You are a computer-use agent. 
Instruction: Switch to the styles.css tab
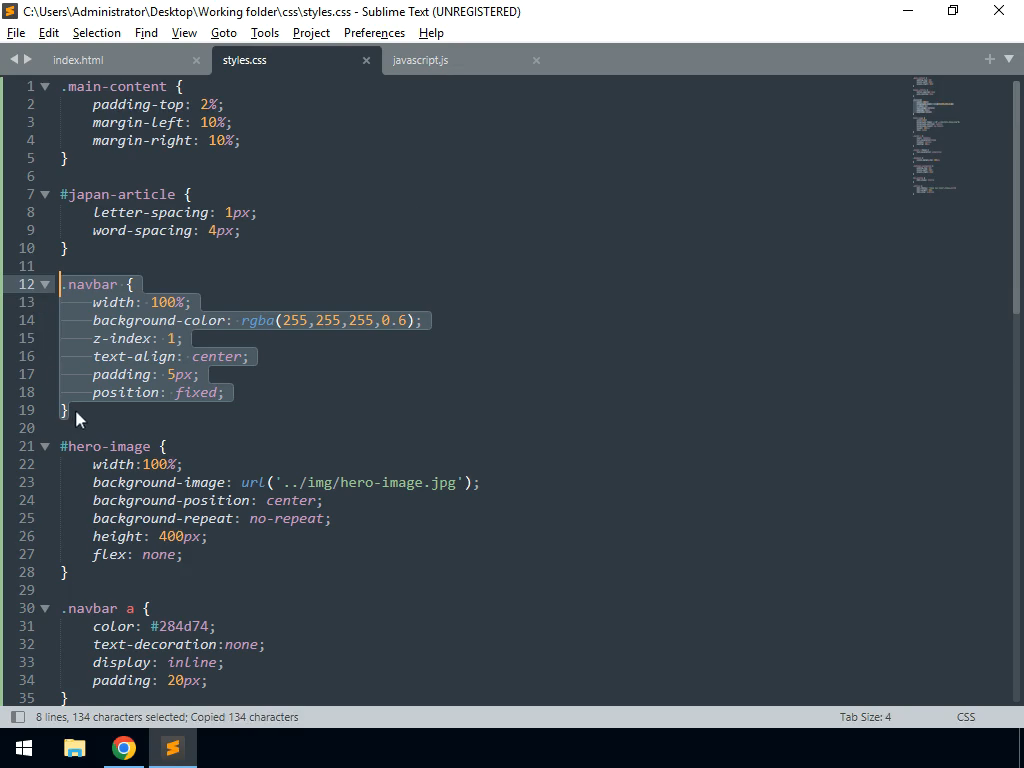244,60
